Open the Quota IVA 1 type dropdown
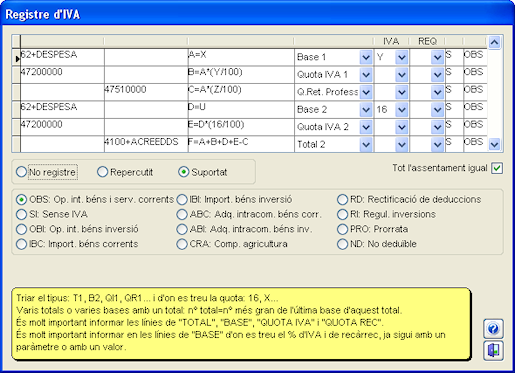This screenshot has width=515, height=373. (366, 75)
